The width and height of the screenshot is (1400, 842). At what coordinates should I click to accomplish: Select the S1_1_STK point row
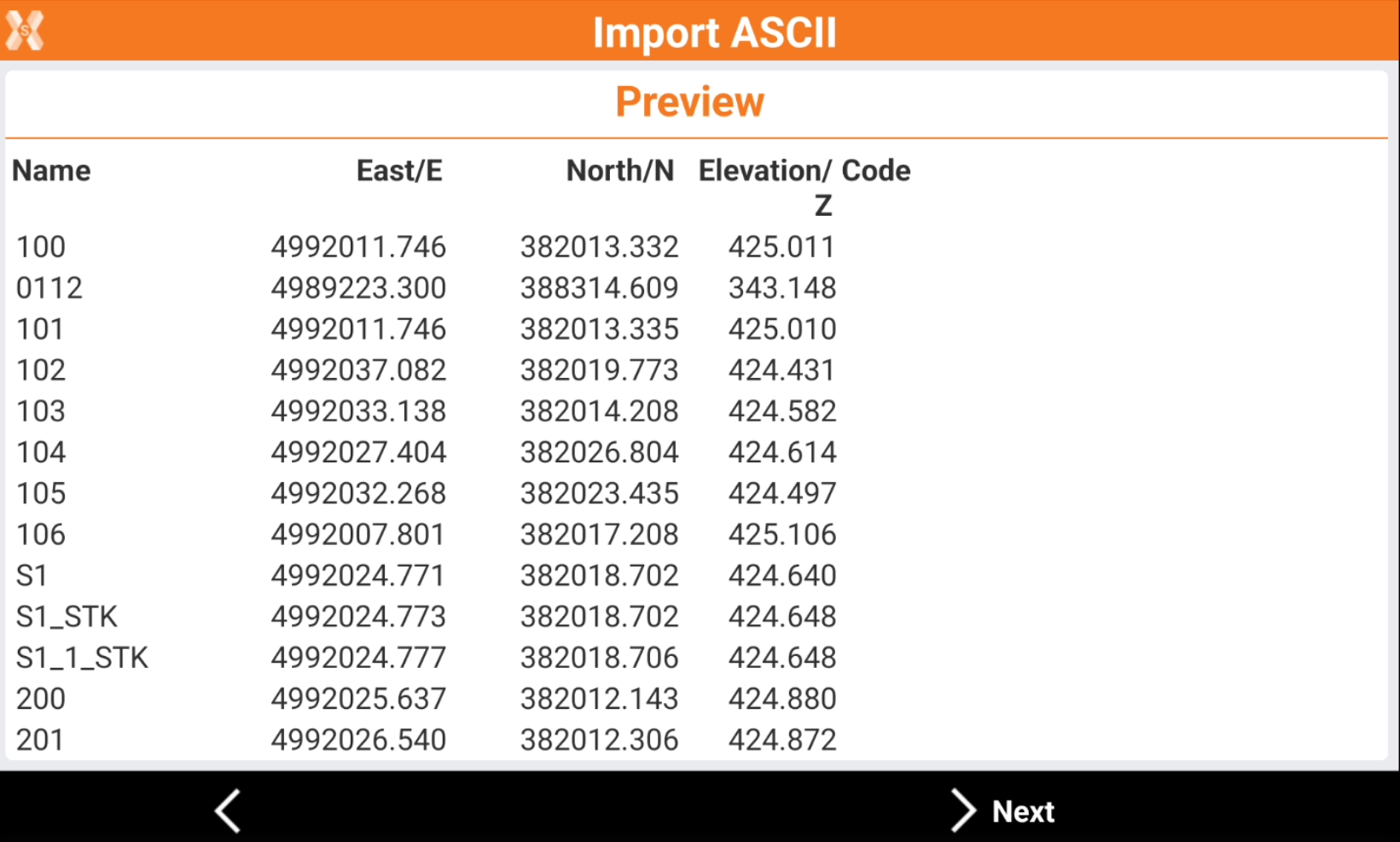click(82, 658)
